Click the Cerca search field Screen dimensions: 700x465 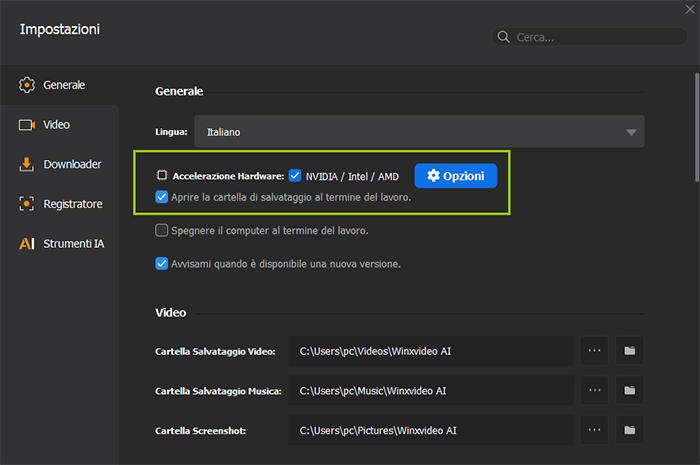tap(595, 37)
